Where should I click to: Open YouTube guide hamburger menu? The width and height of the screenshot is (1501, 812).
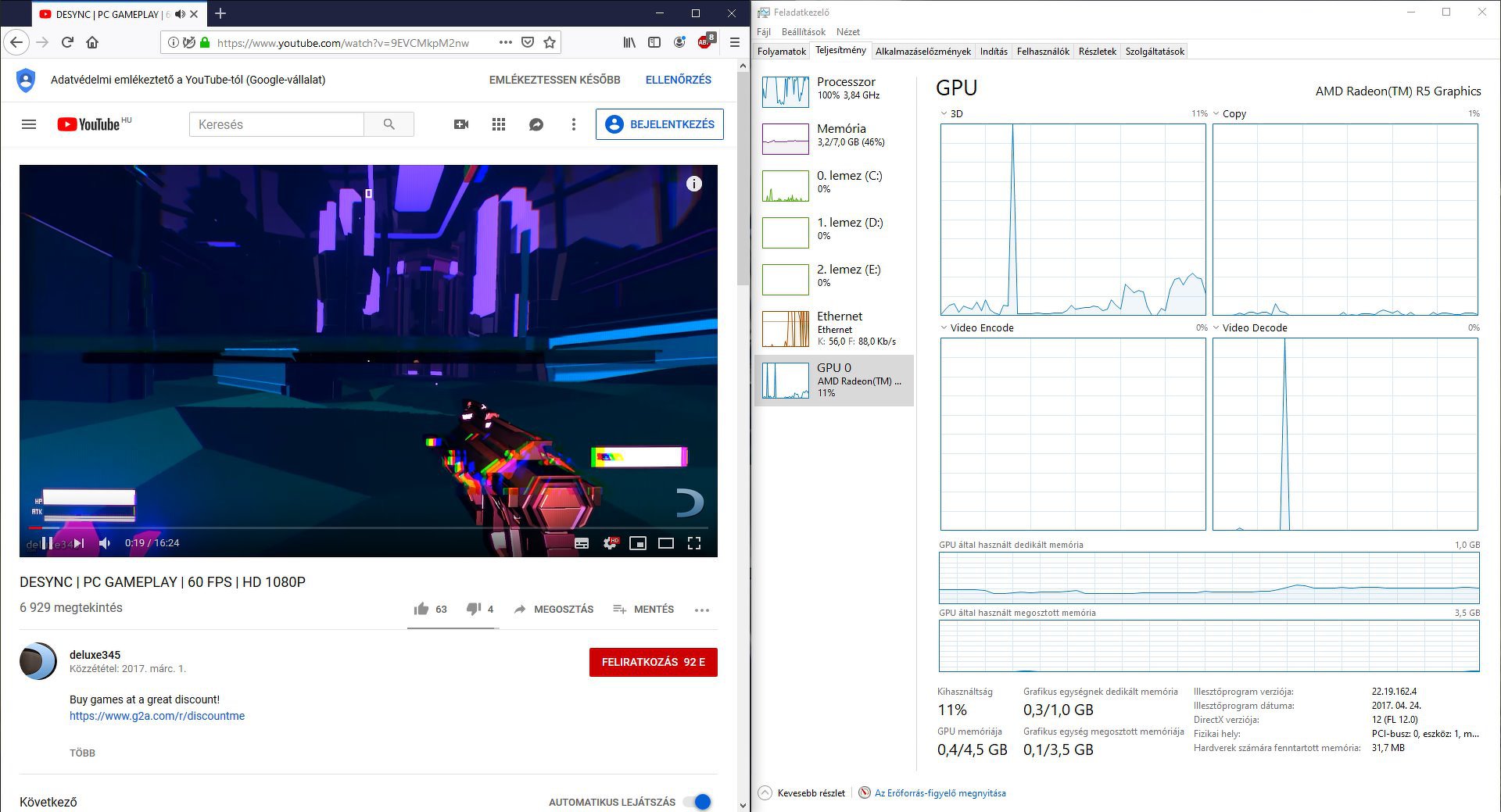pos(29,124)
